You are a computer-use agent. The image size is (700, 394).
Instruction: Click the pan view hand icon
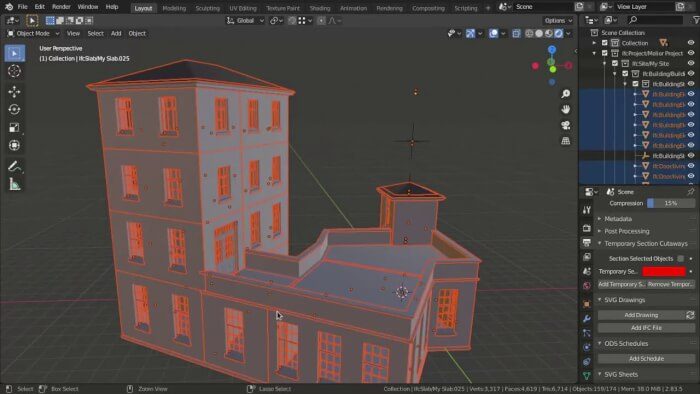click(x=566, y=109)
